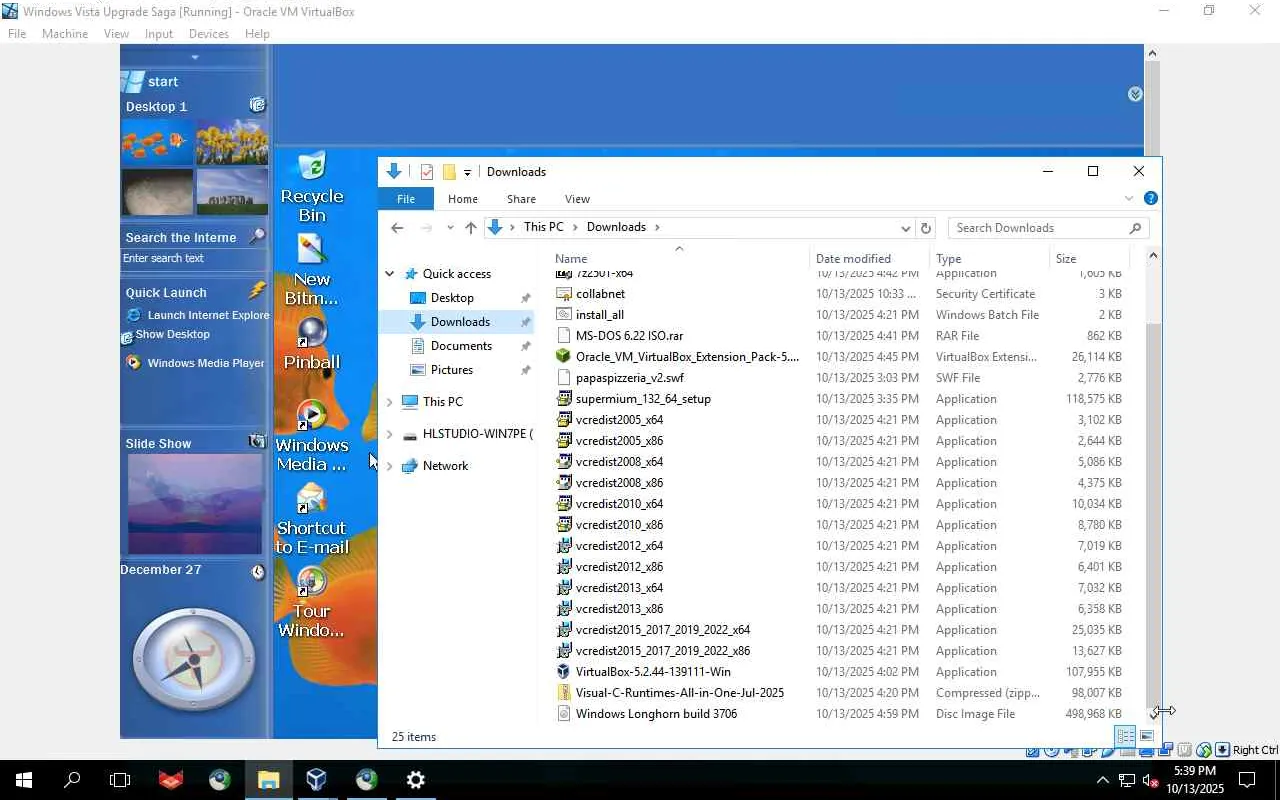Open Explorer Help via the blue question mark

[x=1151, y=199]
